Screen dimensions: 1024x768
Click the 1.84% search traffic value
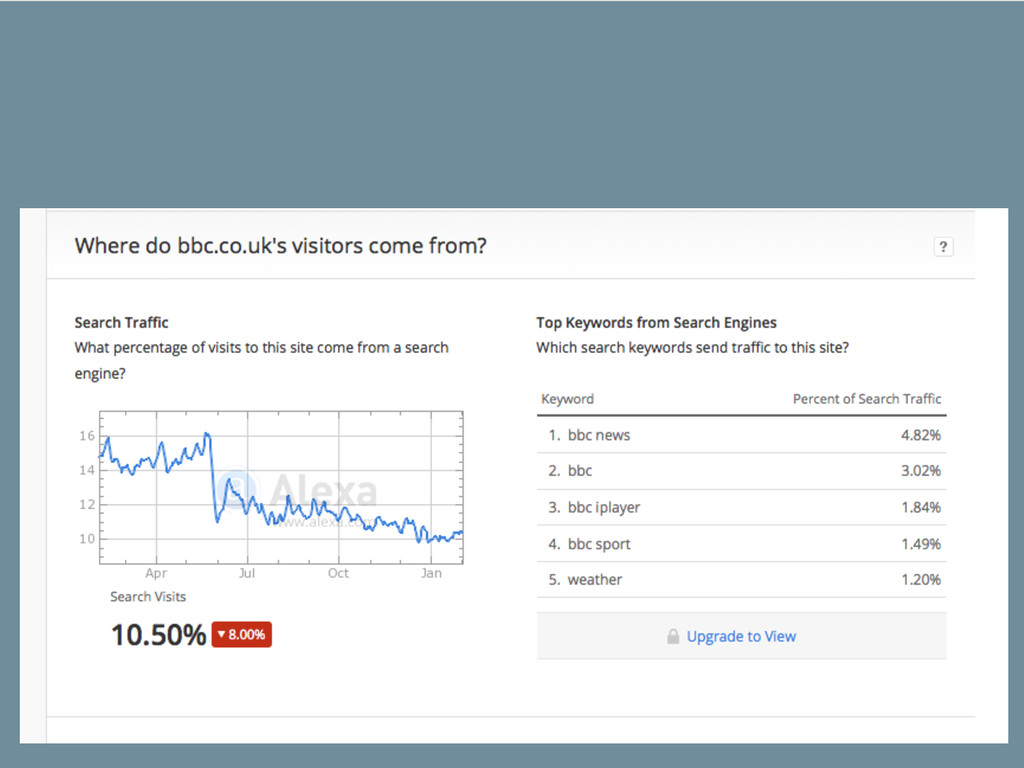pyautogui.click(x=921, y=507)
